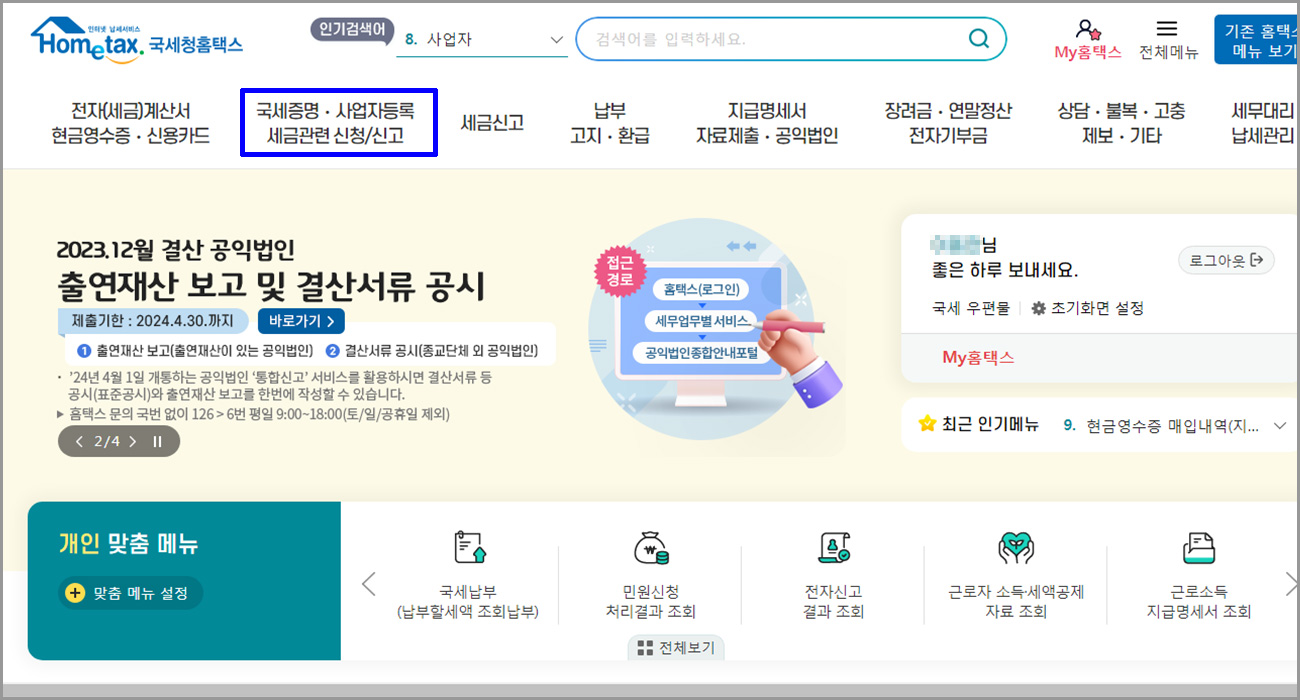The width and height of the screenshot is (1300, 700).
Task: Click the 제출기한 : 2024.4.30.까지 label
Action: (x=153, y=321)
